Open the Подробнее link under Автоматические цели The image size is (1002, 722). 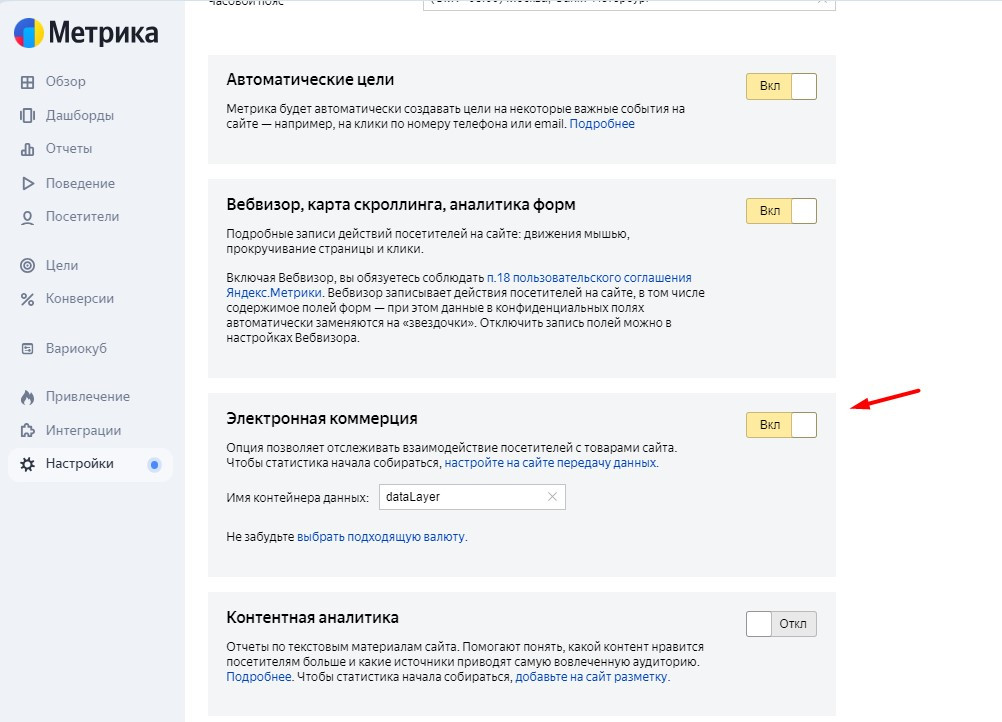[x=602, y=124]
